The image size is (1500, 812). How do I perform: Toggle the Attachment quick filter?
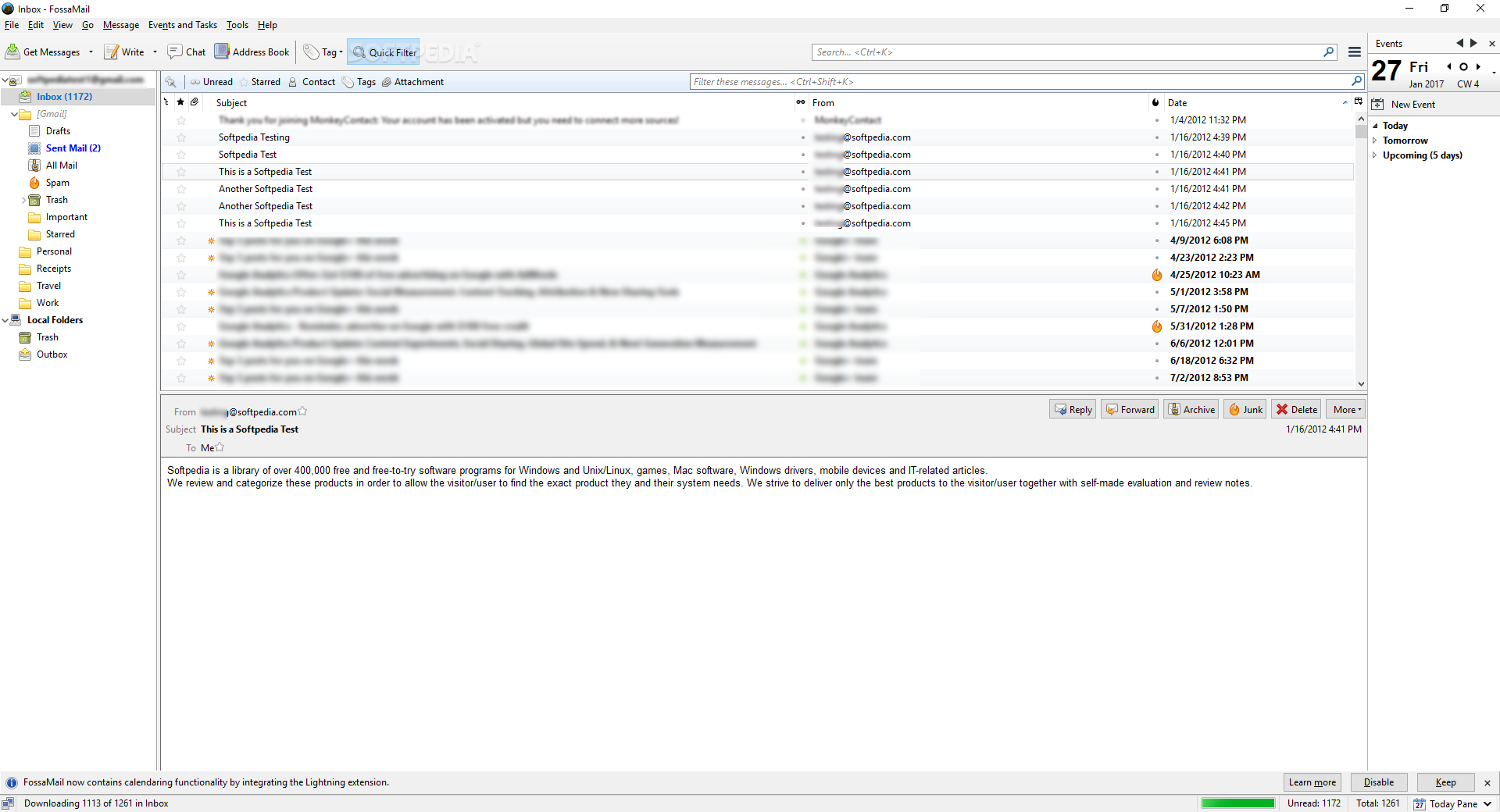coord(412,81)
